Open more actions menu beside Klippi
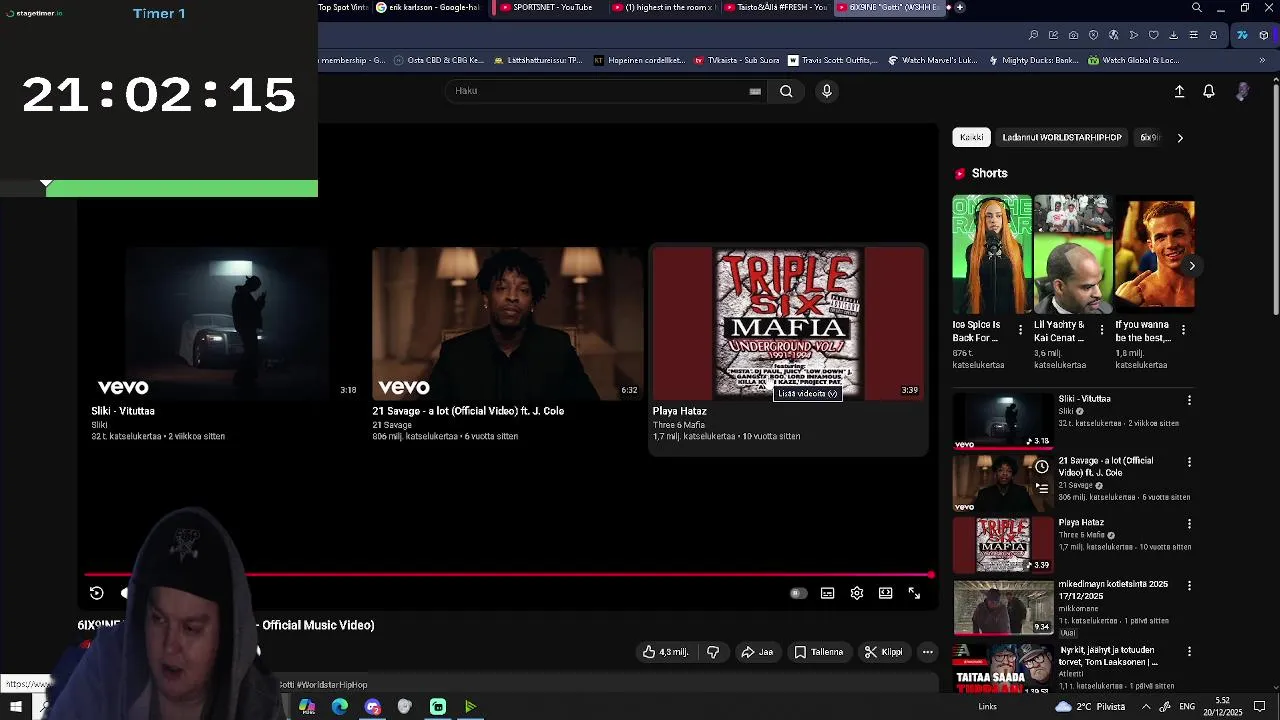 (928, 652)
